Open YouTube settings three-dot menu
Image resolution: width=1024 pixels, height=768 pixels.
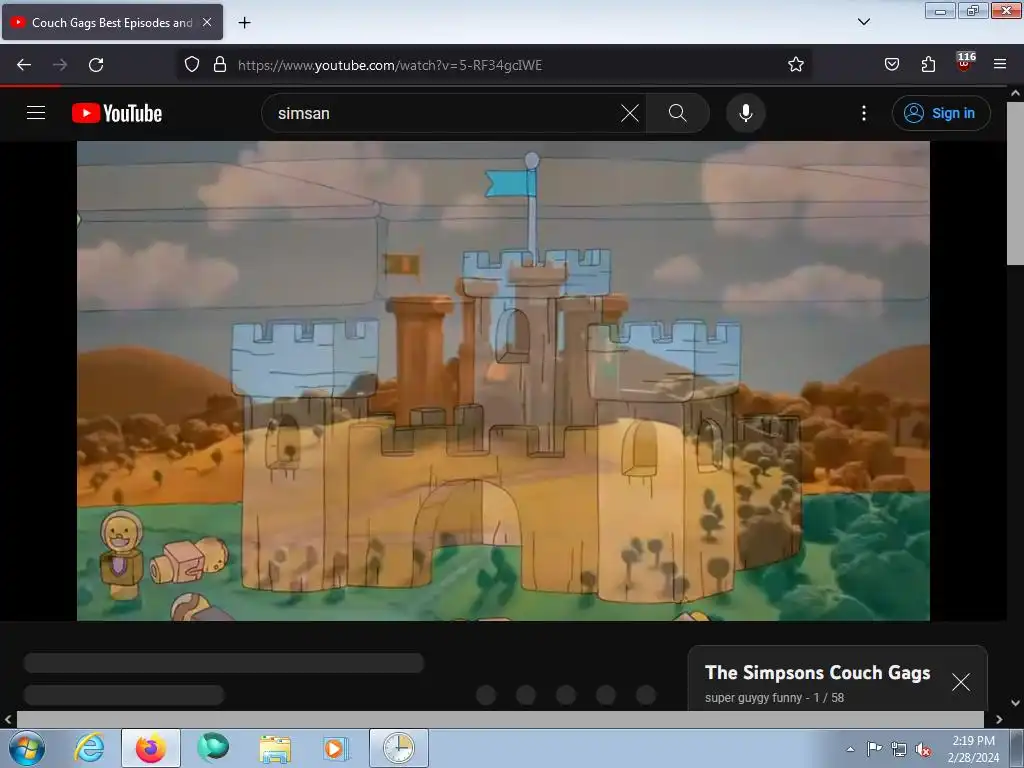[x=864, y=113]
